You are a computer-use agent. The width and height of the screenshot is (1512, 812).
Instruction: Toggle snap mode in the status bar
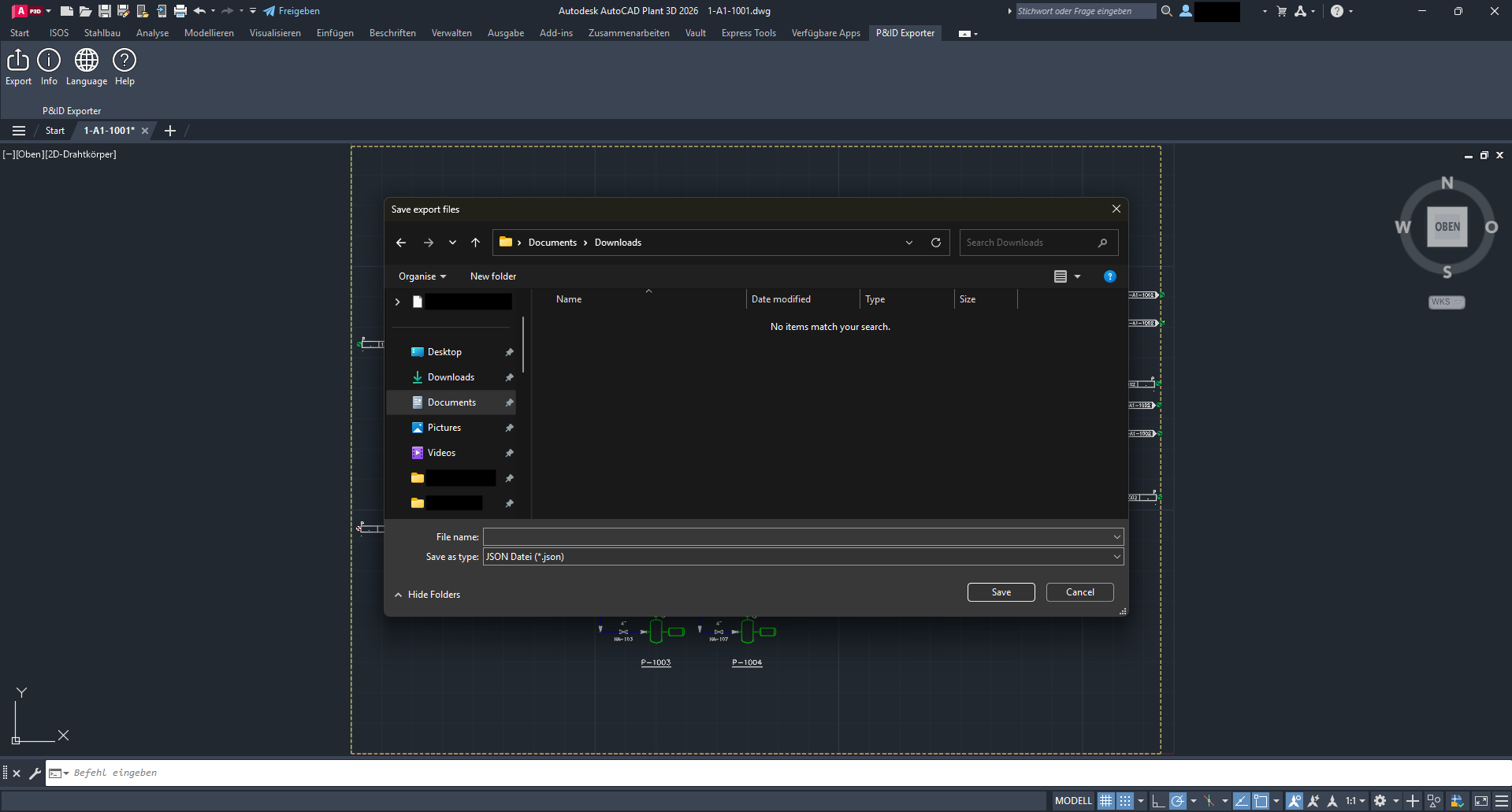[x=1127, y=800]
